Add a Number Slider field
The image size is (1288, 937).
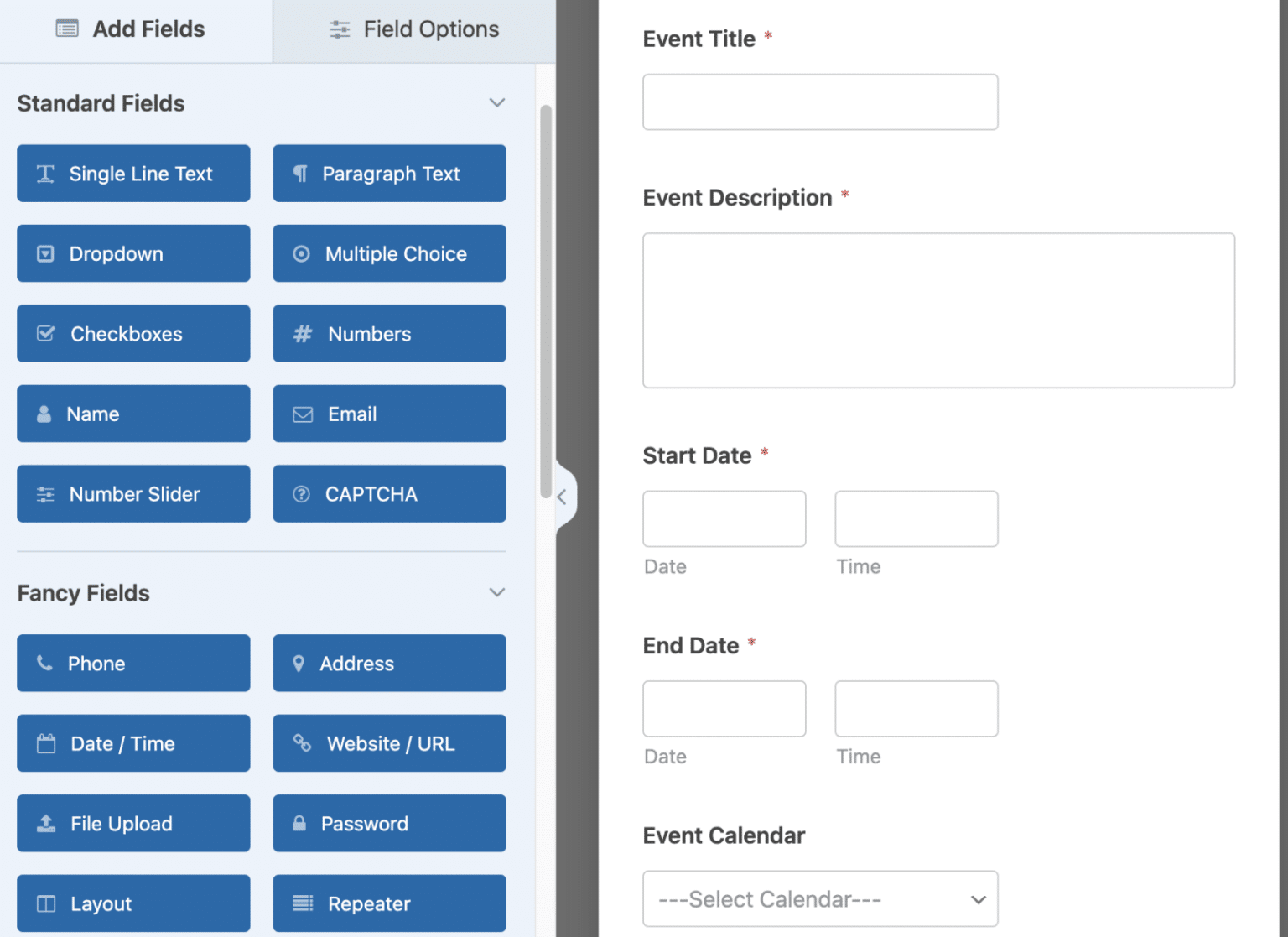coord(132,493)
